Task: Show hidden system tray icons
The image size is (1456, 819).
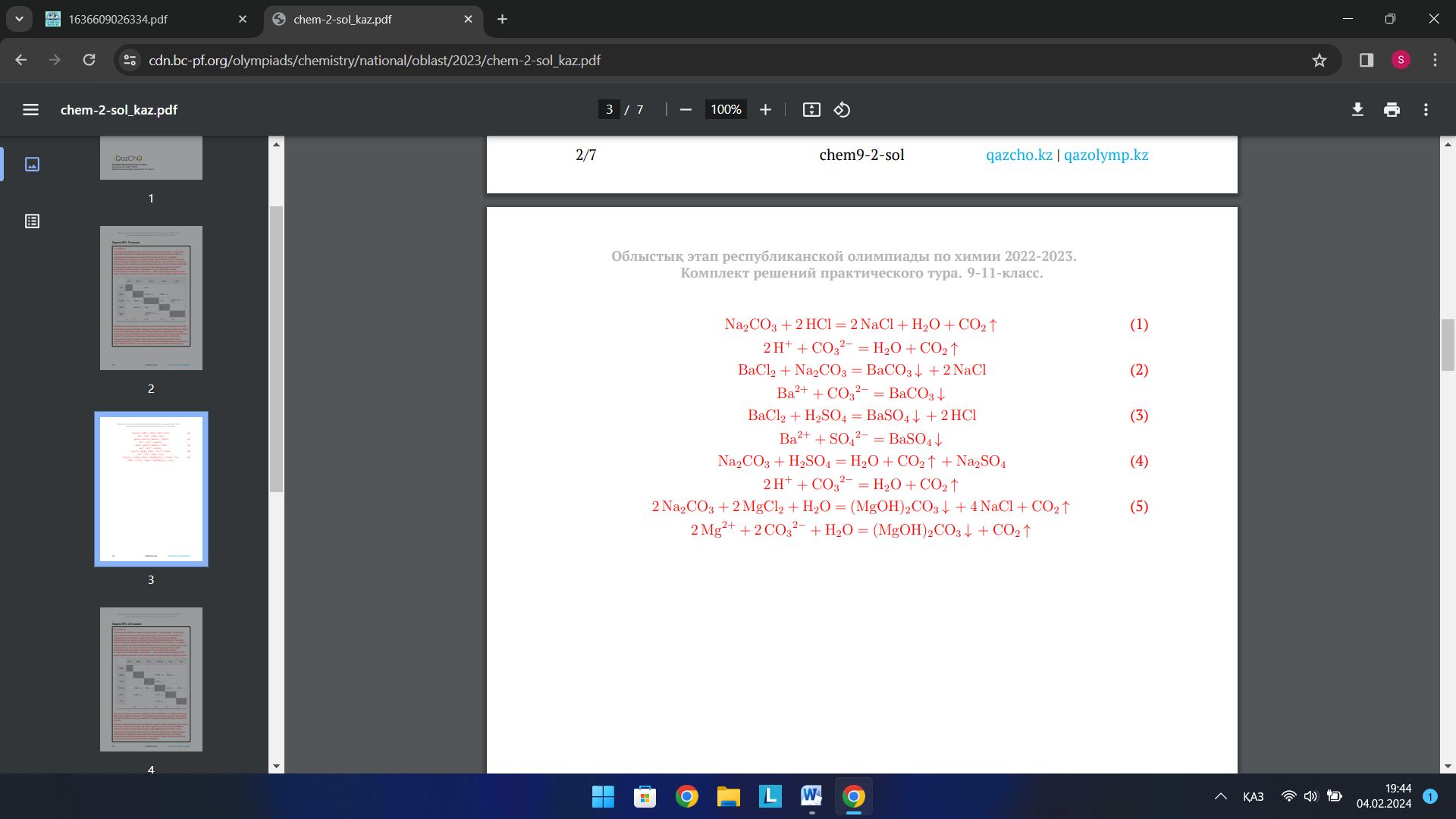Action: point(1220,796)
